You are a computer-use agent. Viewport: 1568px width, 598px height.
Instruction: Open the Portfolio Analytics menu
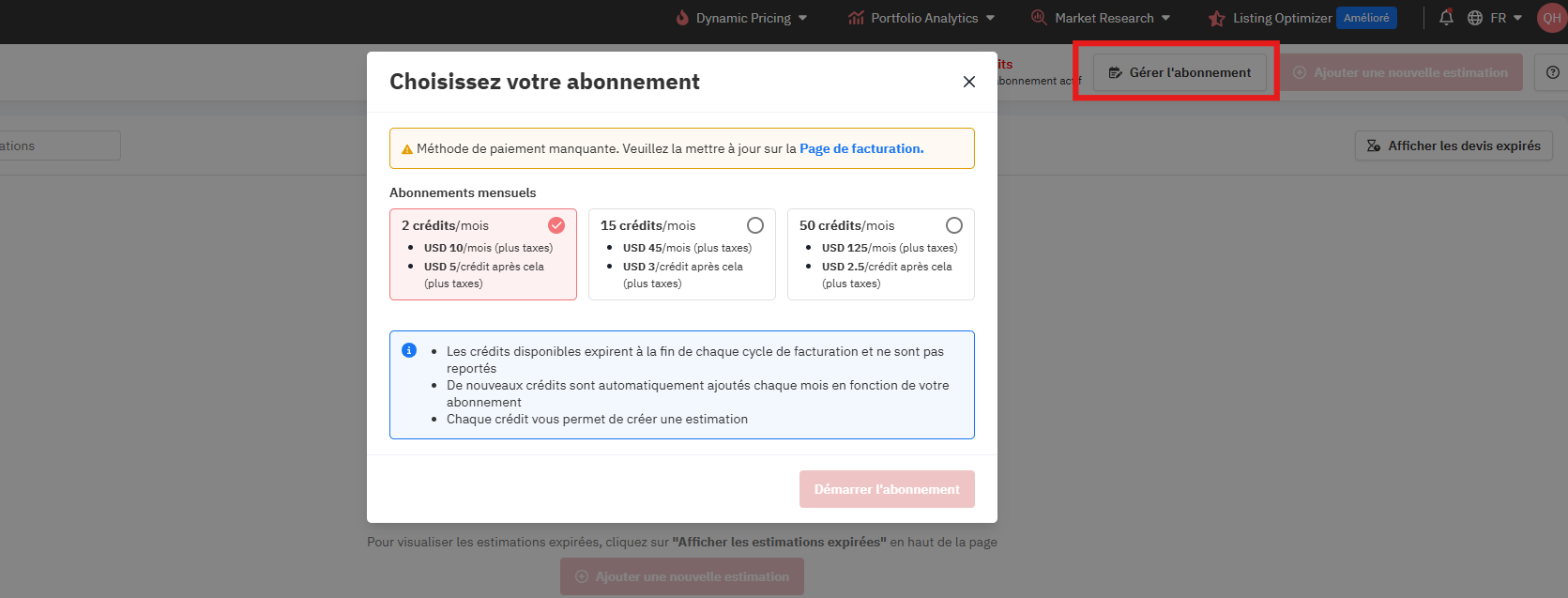(x=924, y=18)
